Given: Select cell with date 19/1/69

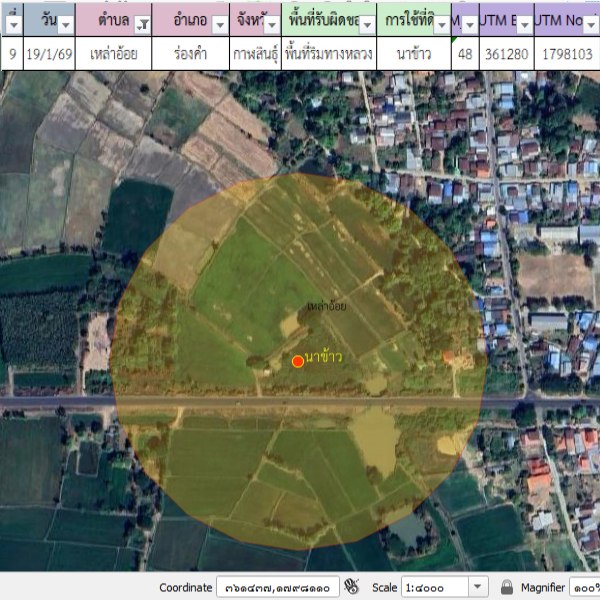Looking at the screenshot, I should [x=49, y=54].
